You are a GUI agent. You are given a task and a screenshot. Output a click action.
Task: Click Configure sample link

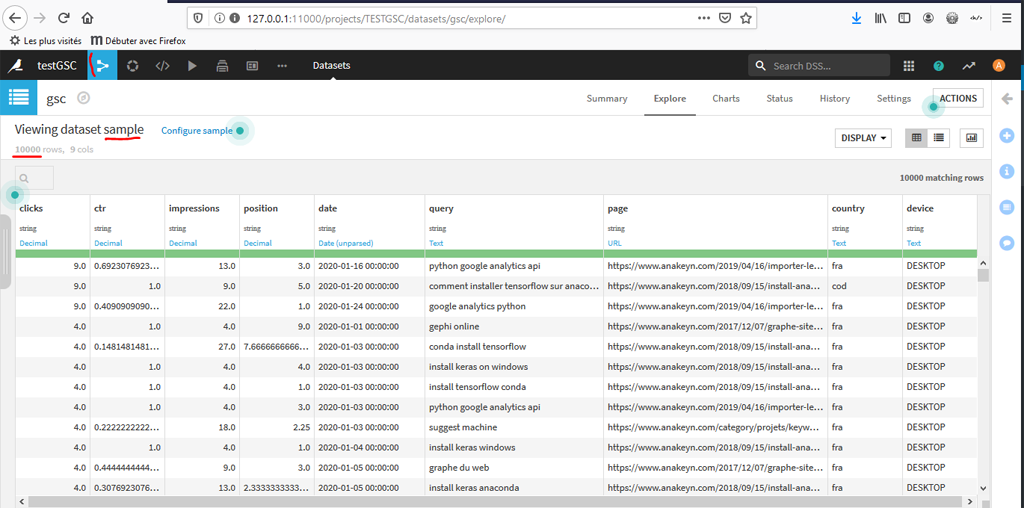(197, 131)
